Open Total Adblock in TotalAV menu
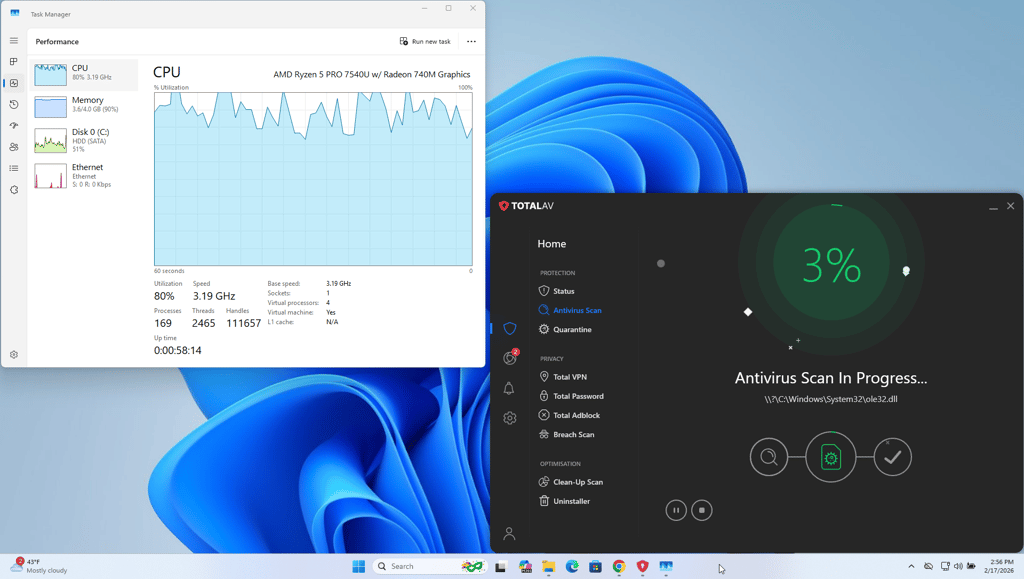Screen dimensions: 1024x579 coord(569,415)
